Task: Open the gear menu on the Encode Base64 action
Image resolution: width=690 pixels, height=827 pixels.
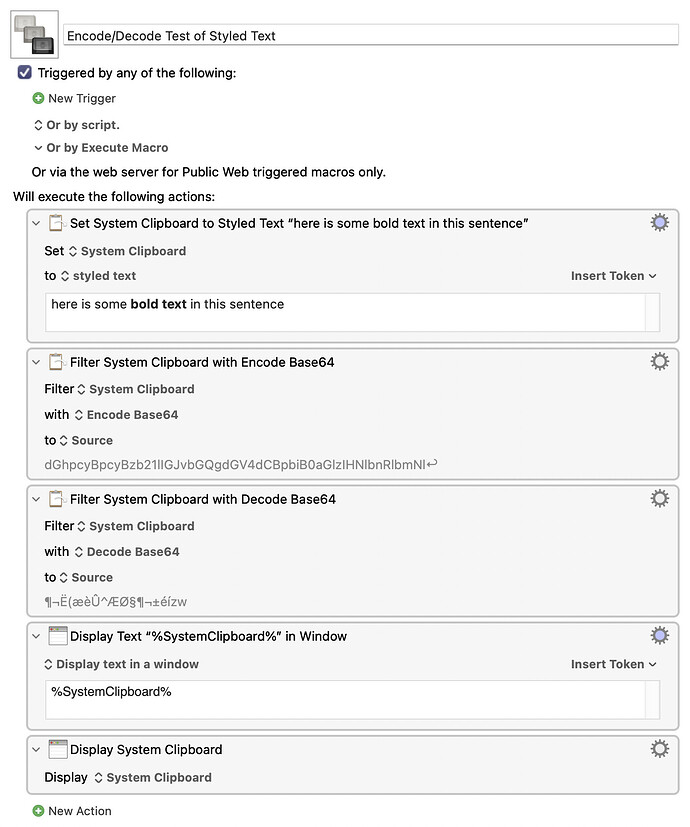Action: [x=659, y=361]
